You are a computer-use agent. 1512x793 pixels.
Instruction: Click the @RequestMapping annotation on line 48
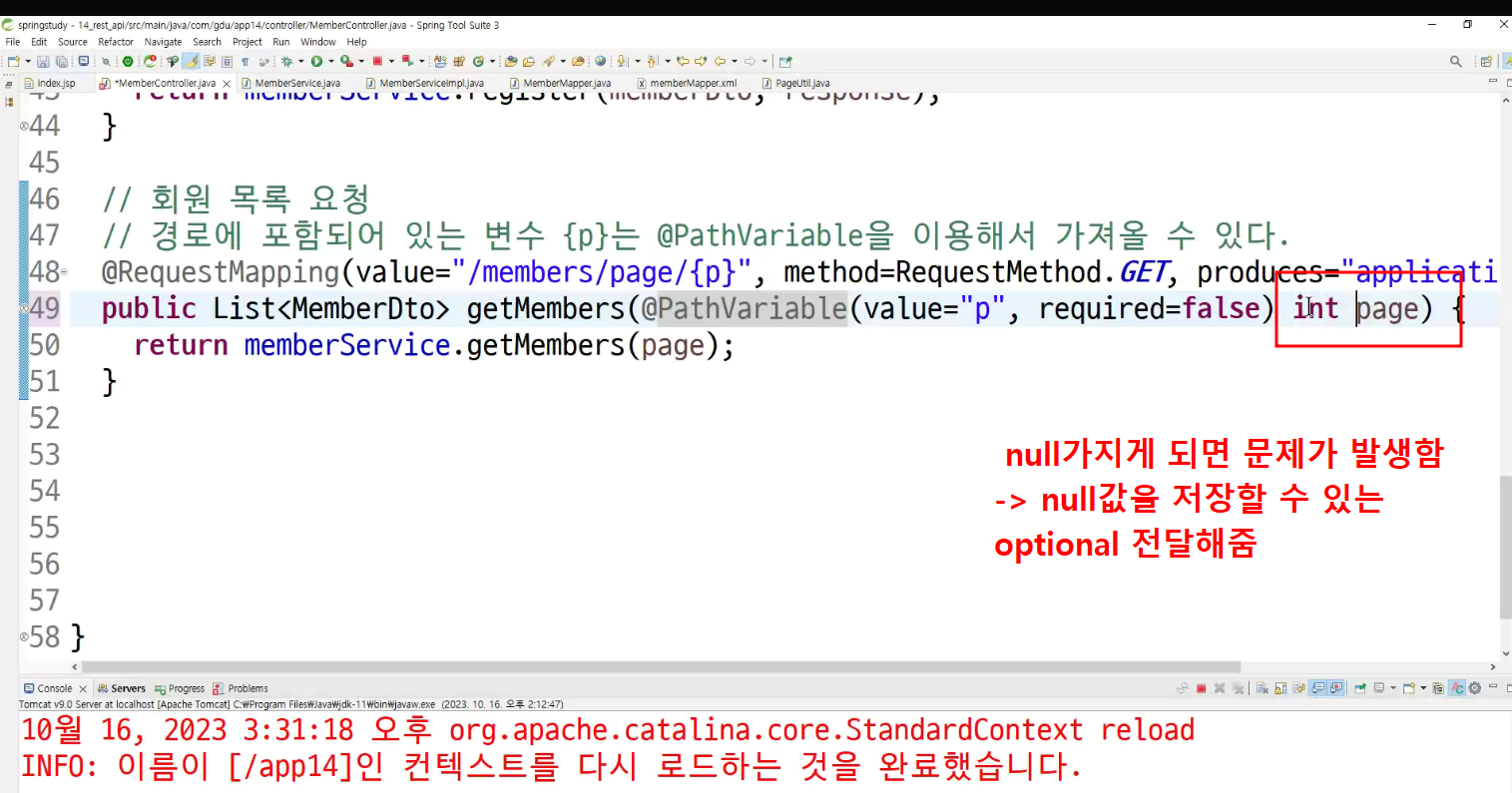[221, 272]
